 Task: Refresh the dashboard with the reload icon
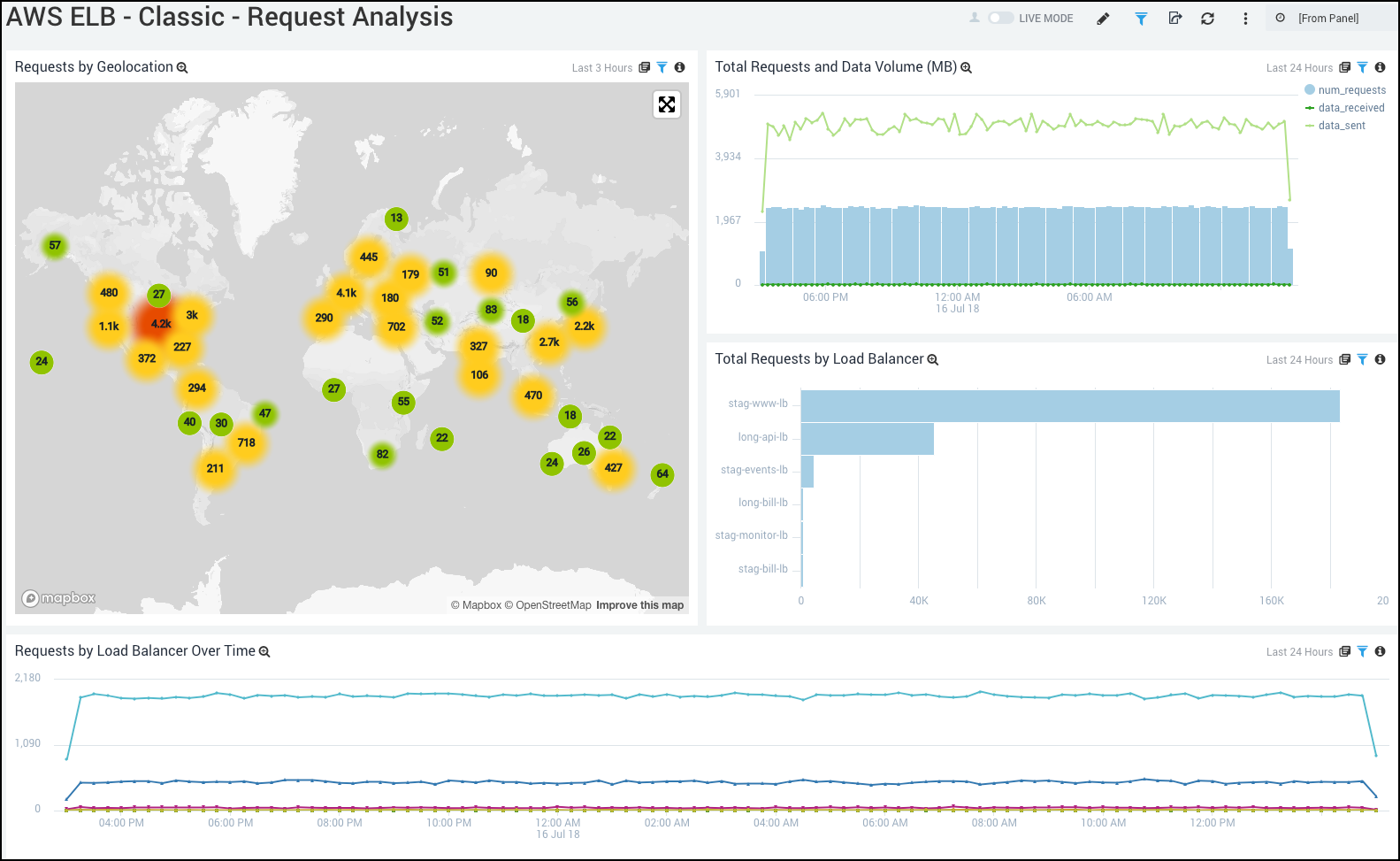[1207, 19]
